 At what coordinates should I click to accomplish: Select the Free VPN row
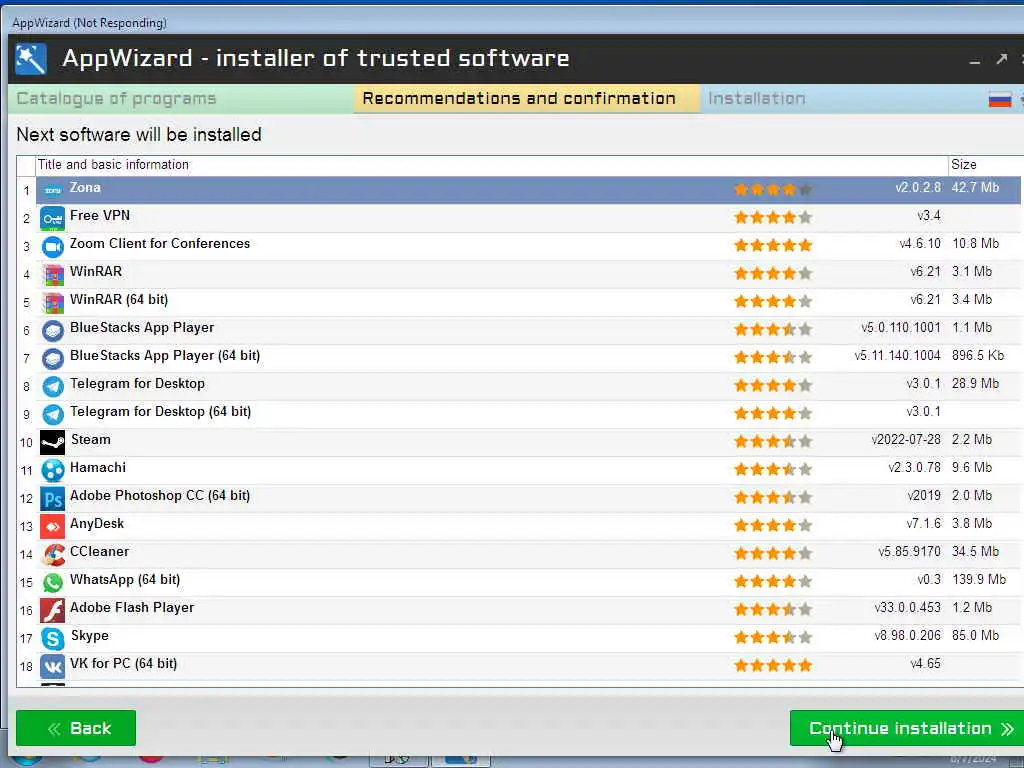(528, 218)
